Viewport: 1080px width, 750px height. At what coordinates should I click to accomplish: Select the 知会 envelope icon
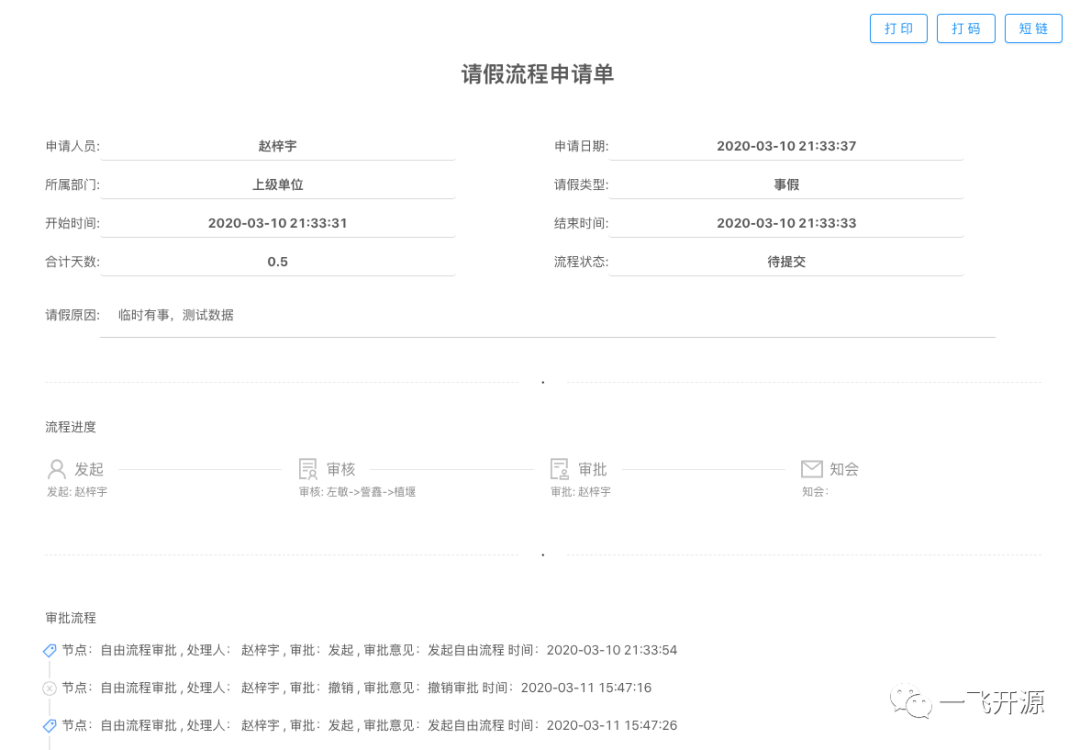tap(811, 469)
